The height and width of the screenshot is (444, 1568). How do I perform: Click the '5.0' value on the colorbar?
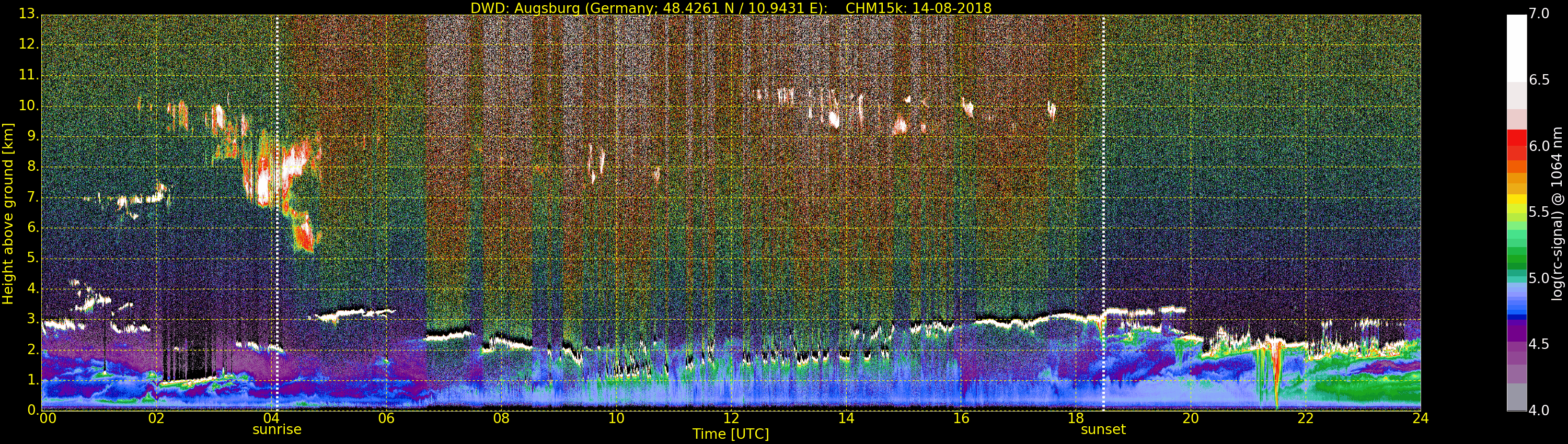(x=1540, y=278)
